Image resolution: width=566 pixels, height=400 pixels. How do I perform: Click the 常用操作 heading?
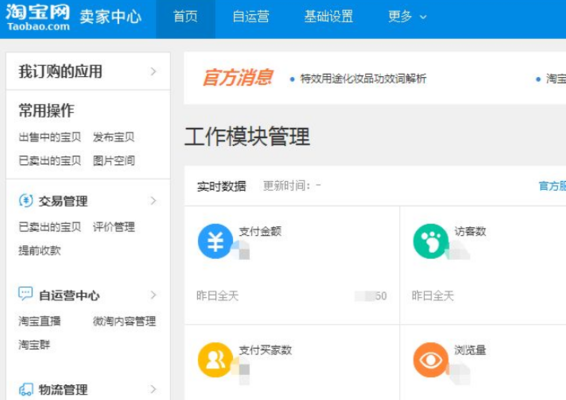(47, 110)
